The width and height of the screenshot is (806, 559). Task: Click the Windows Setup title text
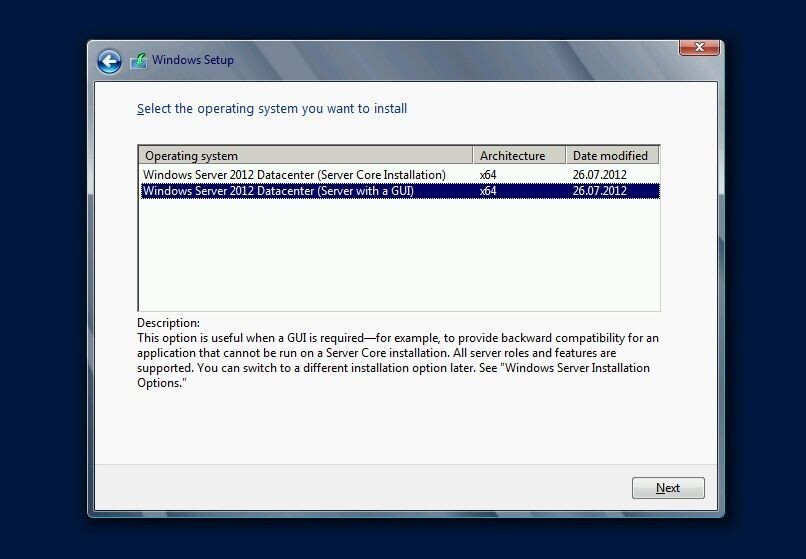point(193,60)
